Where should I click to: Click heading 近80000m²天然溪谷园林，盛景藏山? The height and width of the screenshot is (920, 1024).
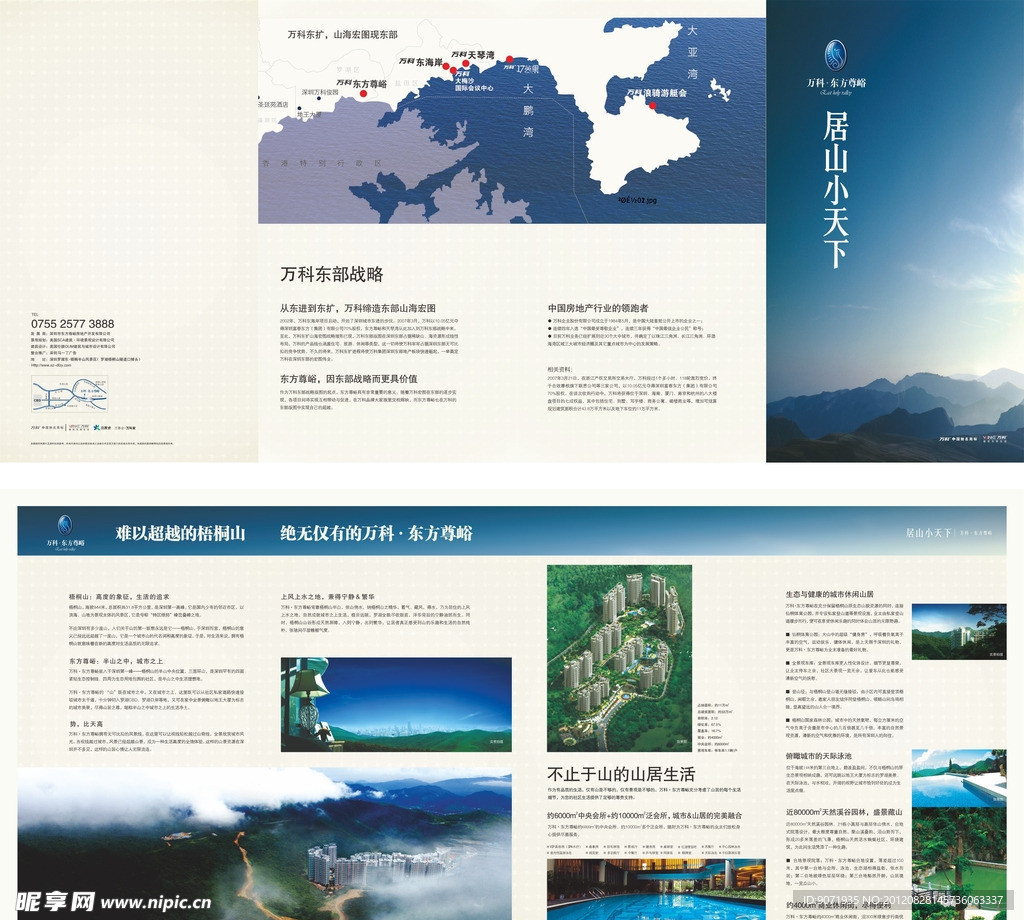(x=844, y=812)
